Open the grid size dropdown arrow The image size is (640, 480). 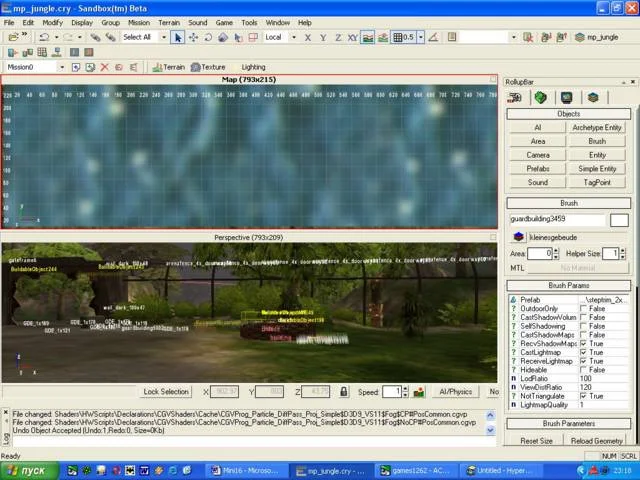tap(421, 38)
